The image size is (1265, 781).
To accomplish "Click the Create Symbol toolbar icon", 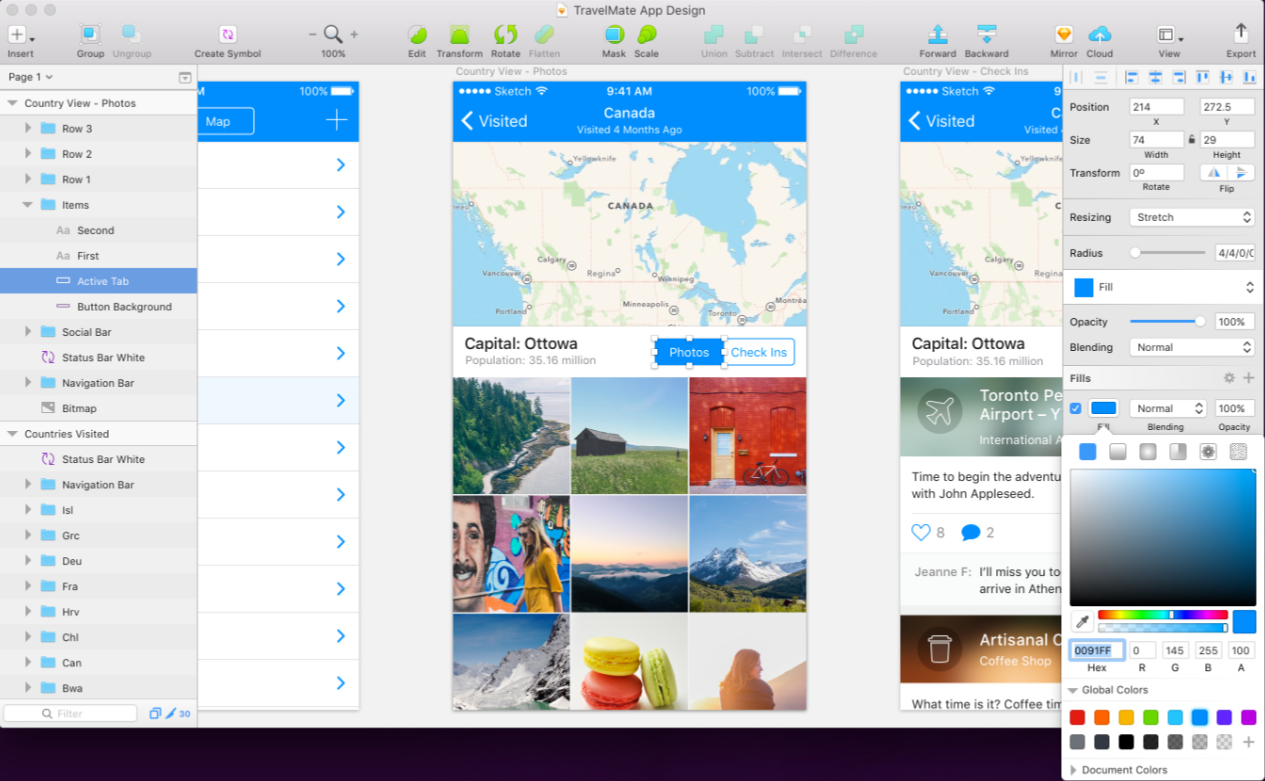I will click(x=228, y=34).
